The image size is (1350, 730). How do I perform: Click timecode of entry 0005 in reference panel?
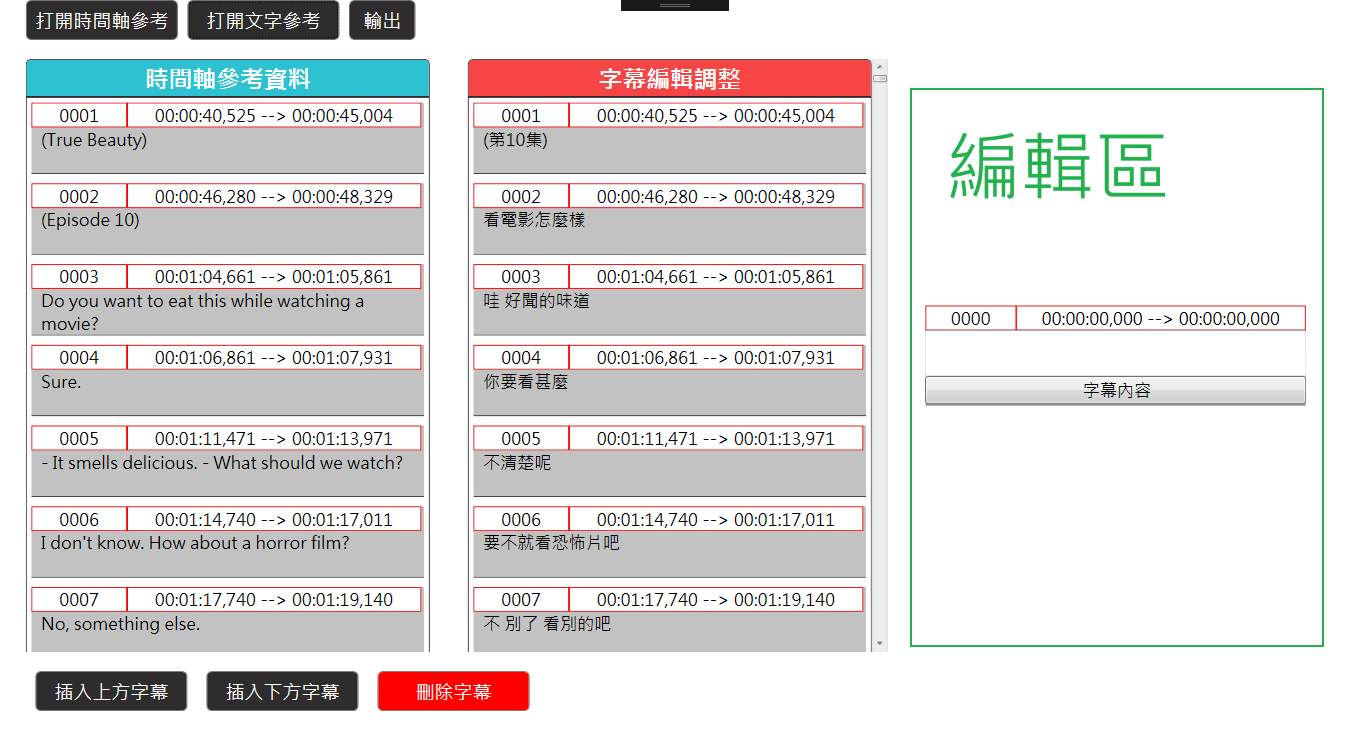point(274,439)
